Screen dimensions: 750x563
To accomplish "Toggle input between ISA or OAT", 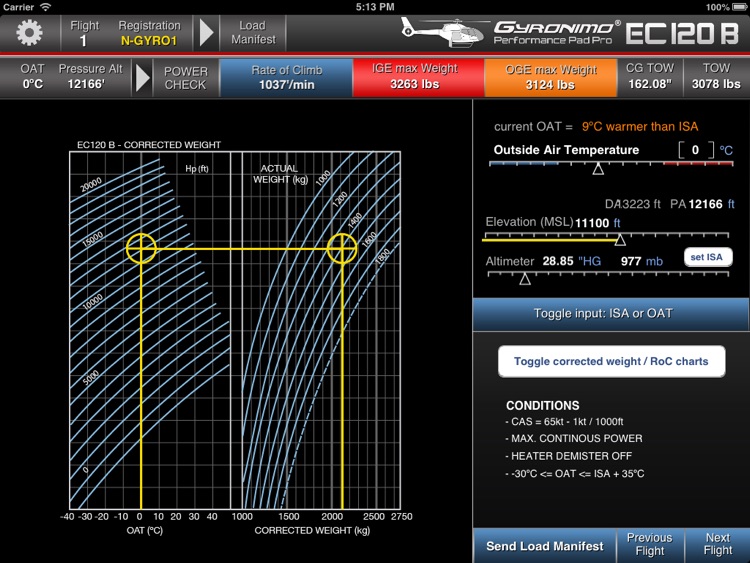I will (610, 314).
